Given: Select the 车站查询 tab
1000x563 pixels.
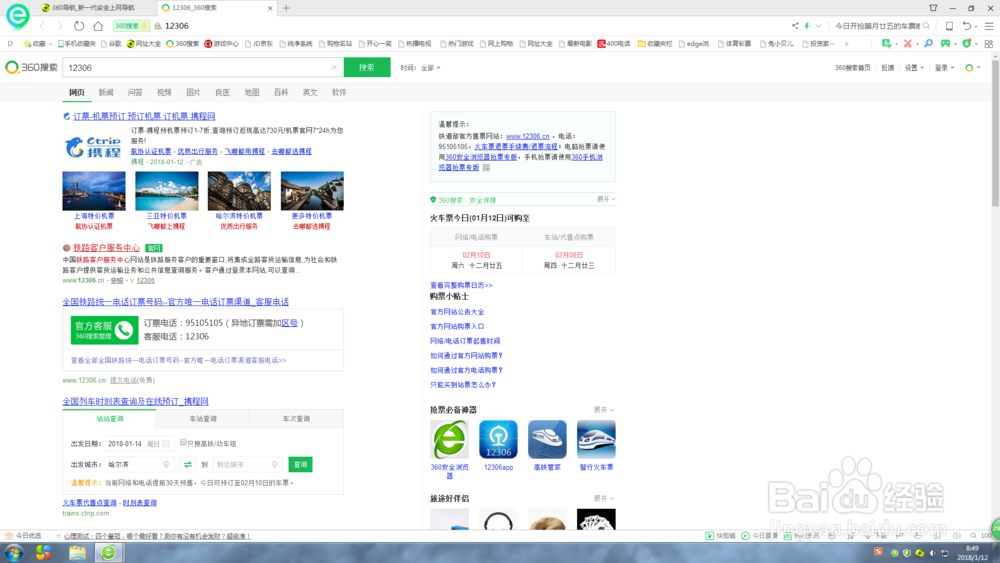Looking at the screenshot, I should 203,419.
